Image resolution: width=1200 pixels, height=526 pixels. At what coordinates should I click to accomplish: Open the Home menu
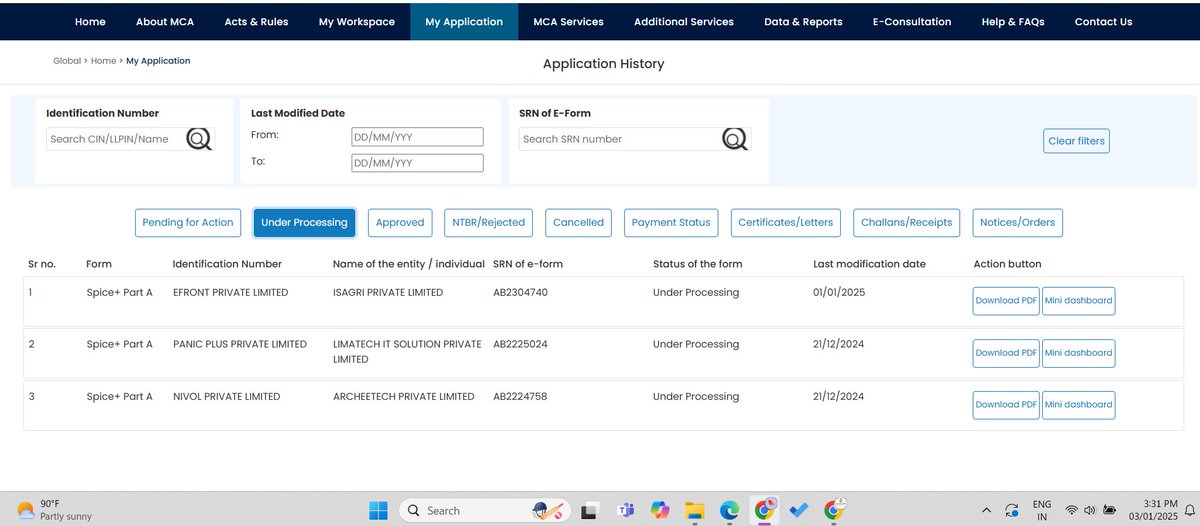tap(90, 21)
